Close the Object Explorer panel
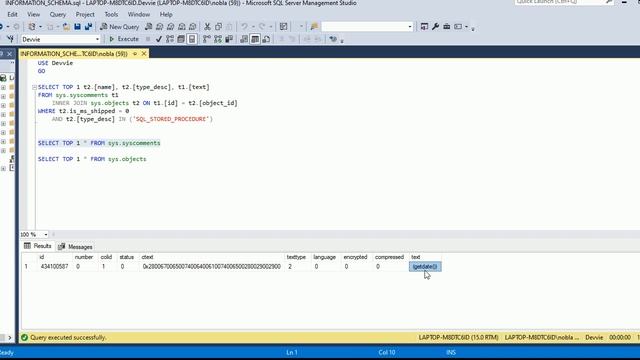 click(9, 54)
